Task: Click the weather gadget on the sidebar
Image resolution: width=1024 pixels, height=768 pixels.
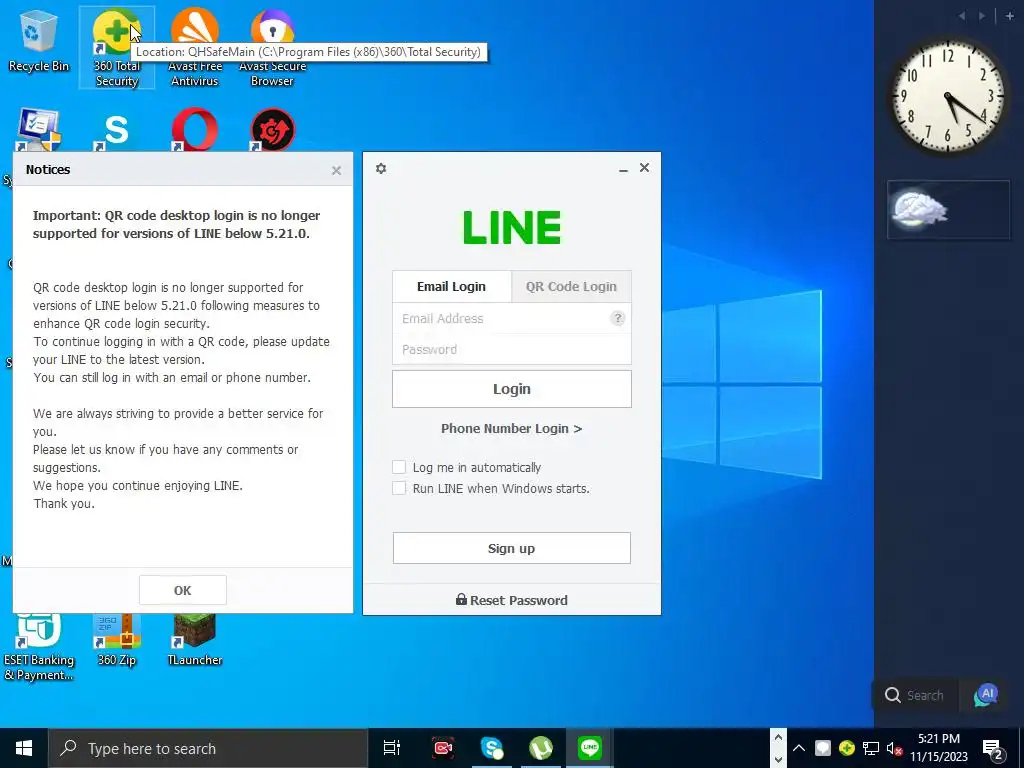Action: [948, 210]
